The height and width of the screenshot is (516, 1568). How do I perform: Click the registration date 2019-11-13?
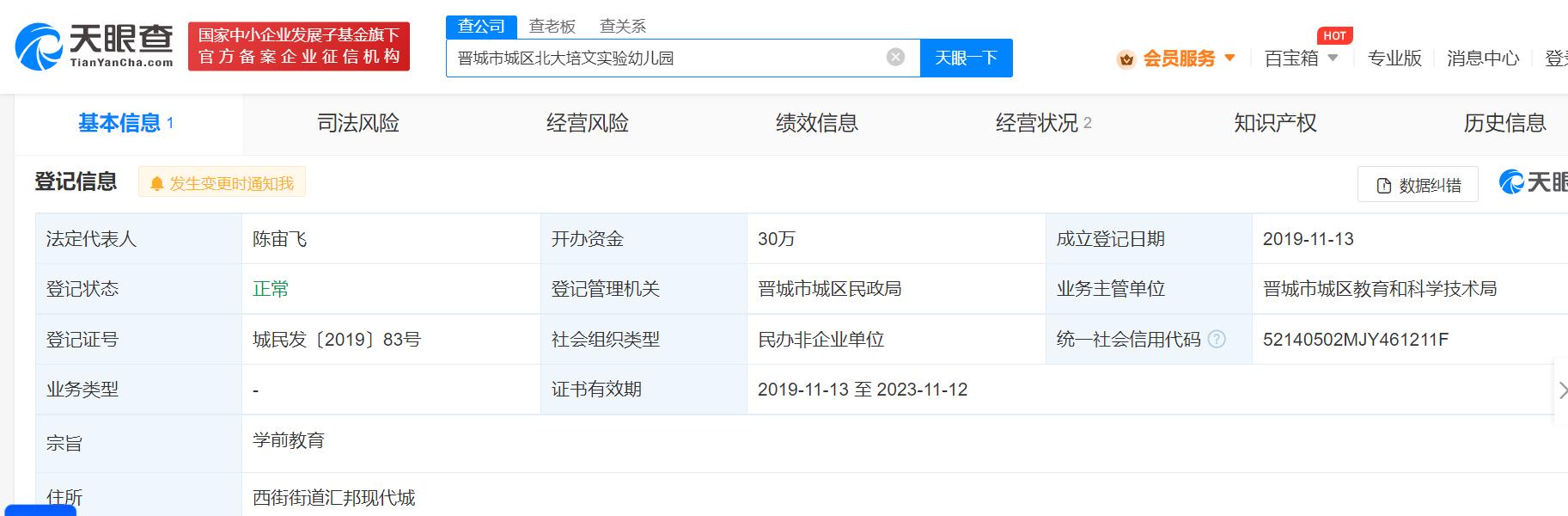1309,239
